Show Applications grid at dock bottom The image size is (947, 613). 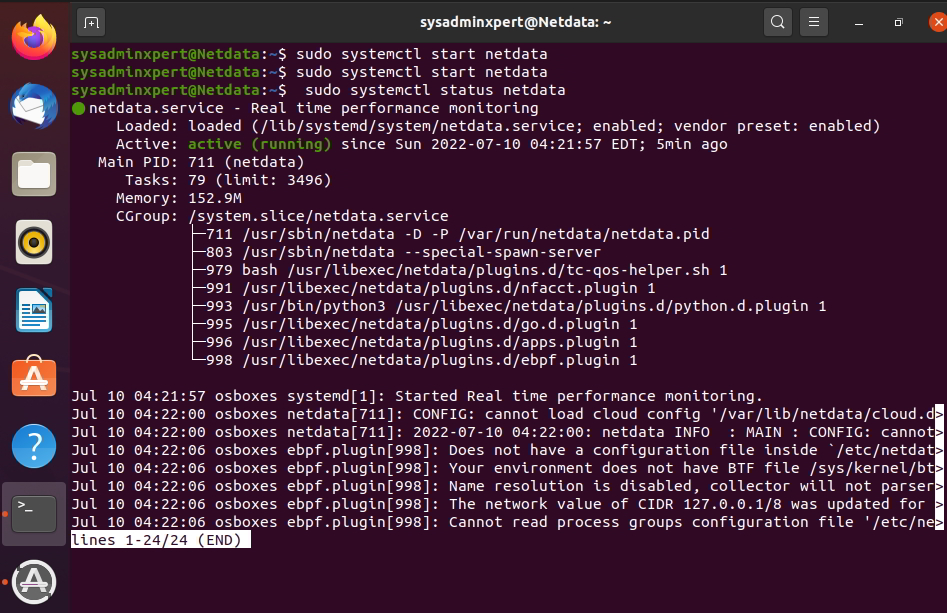[33, 580]
